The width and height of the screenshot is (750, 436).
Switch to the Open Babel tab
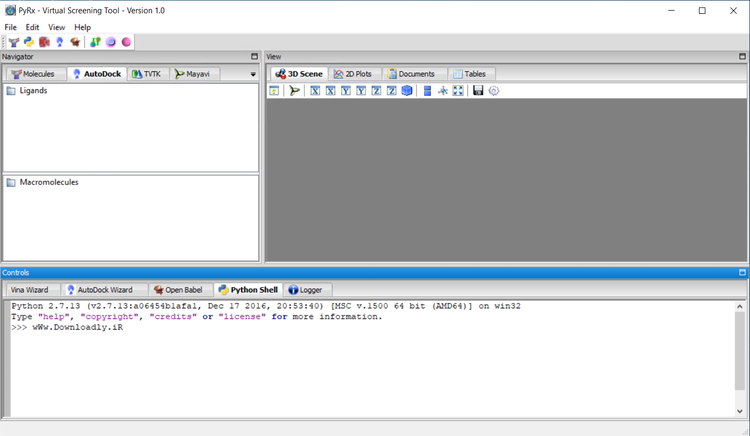178,290
